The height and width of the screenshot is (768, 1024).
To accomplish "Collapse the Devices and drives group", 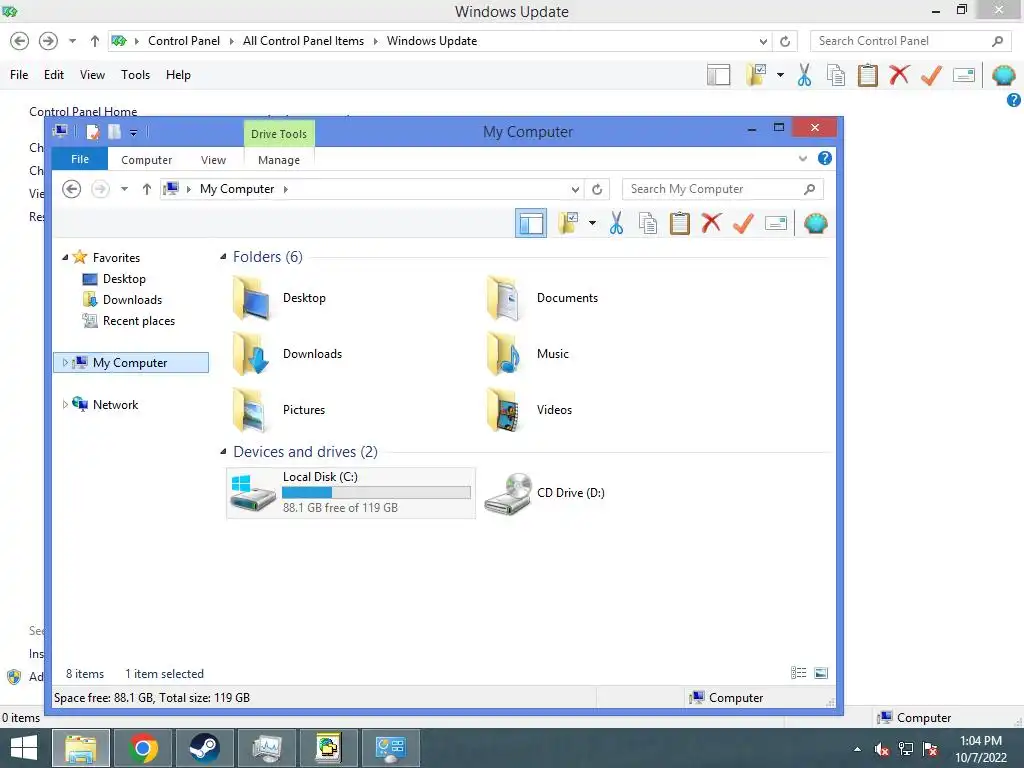I will pos(223,451).
